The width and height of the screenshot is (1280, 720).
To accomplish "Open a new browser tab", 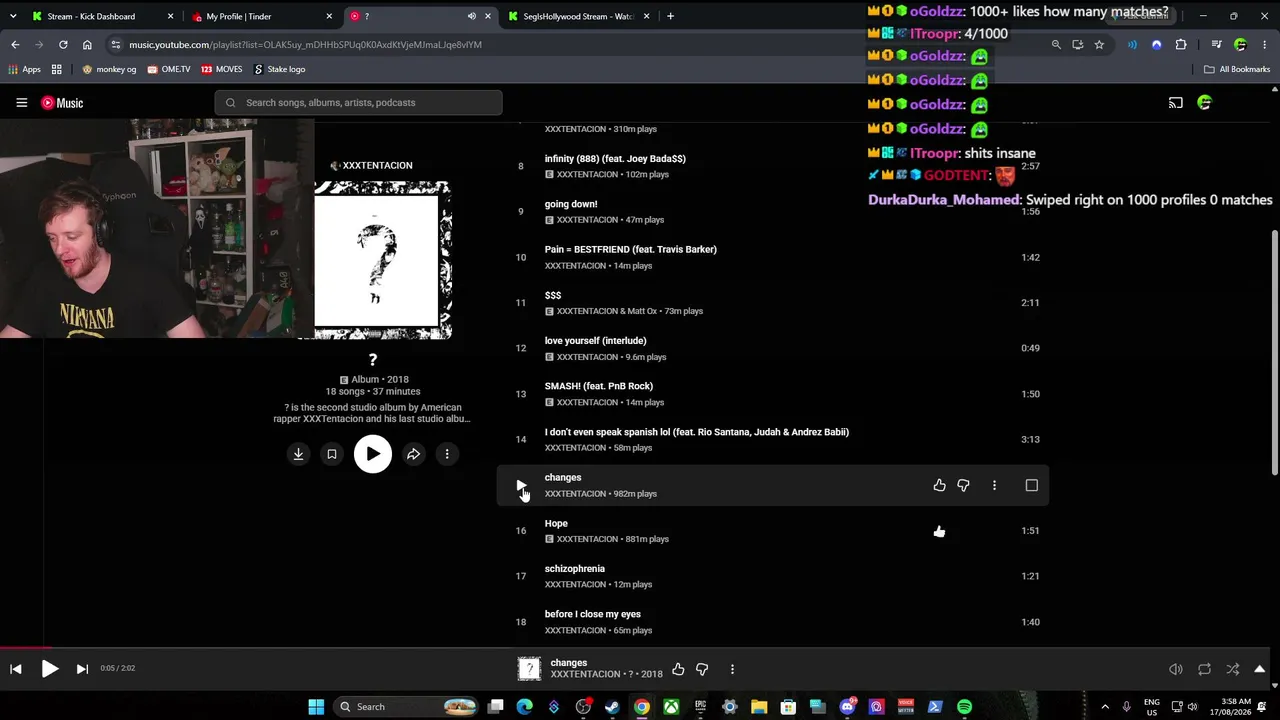I will pyautogui.click(x=670, y=16).
